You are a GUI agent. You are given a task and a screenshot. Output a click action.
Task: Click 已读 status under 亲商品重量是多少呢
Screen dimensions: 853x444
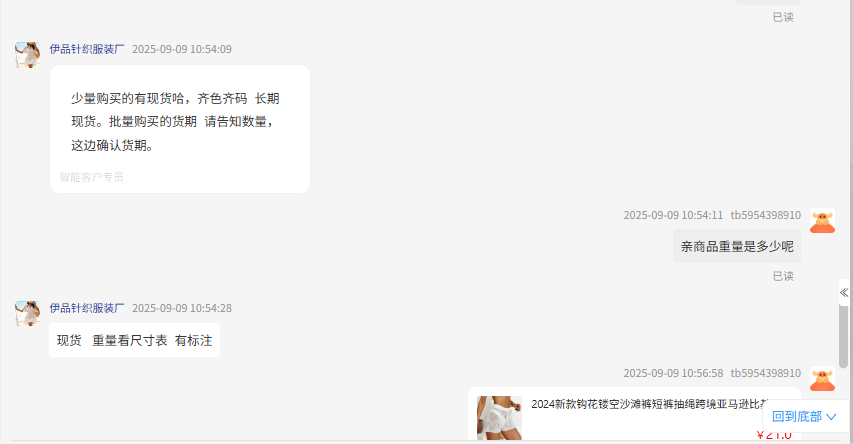783,276
